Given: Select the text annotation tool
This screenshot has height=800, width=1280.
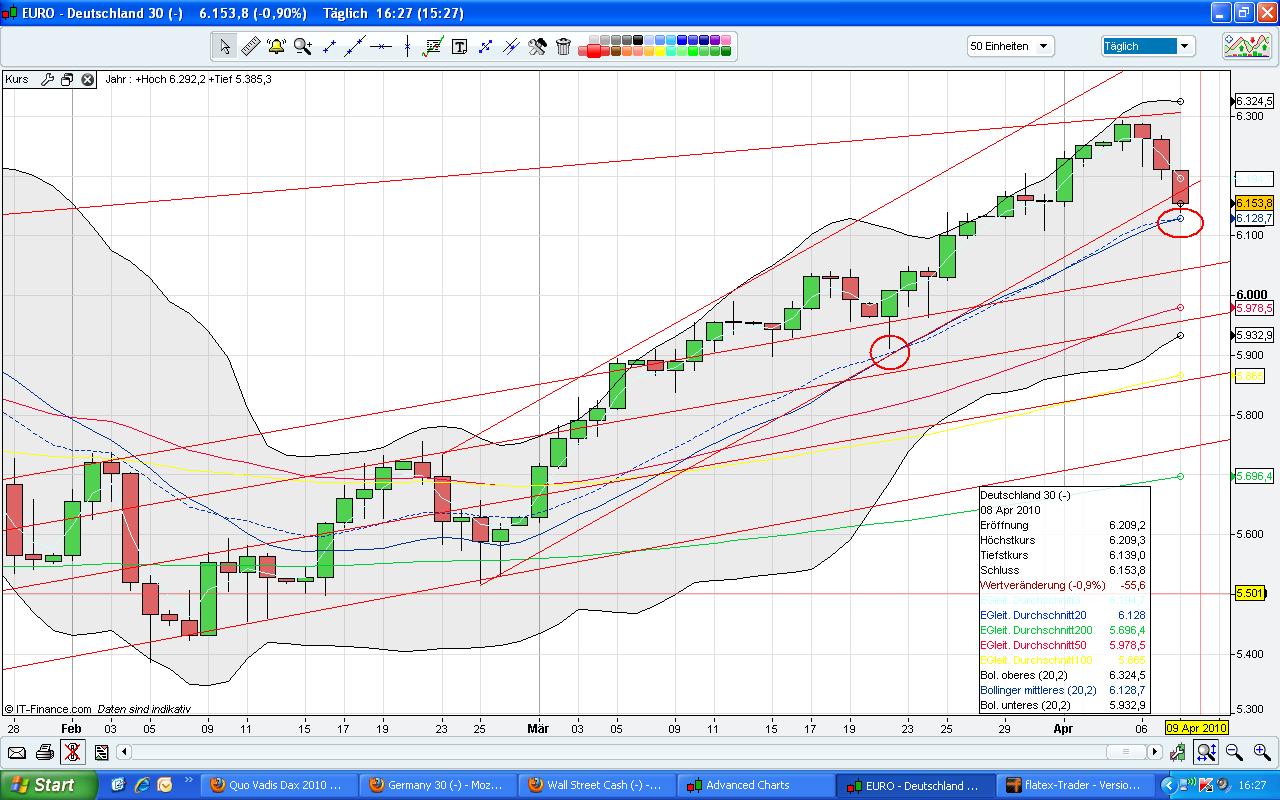Looking at the screenshot, I should pyautogui.click(x=459, y=46).
